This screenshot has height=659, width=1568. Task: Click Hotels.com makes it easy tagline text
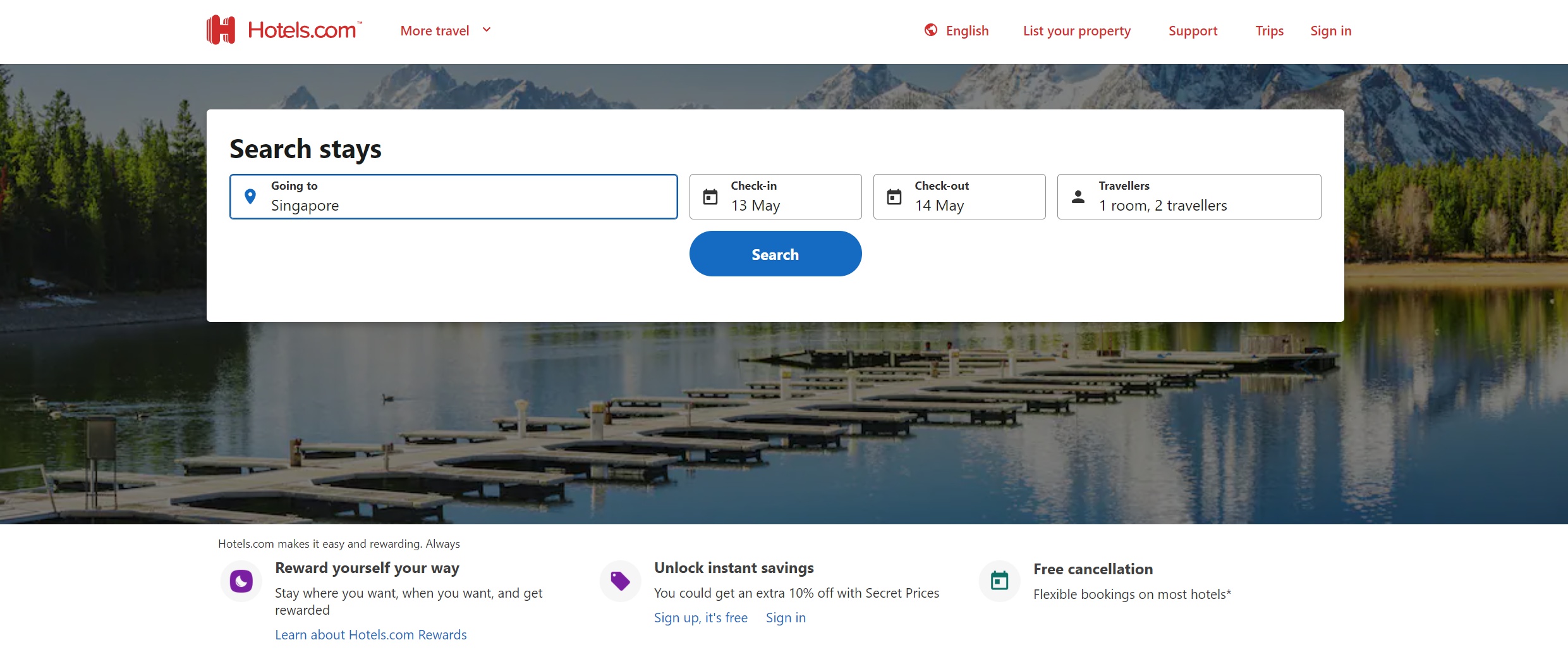[339, 544]
